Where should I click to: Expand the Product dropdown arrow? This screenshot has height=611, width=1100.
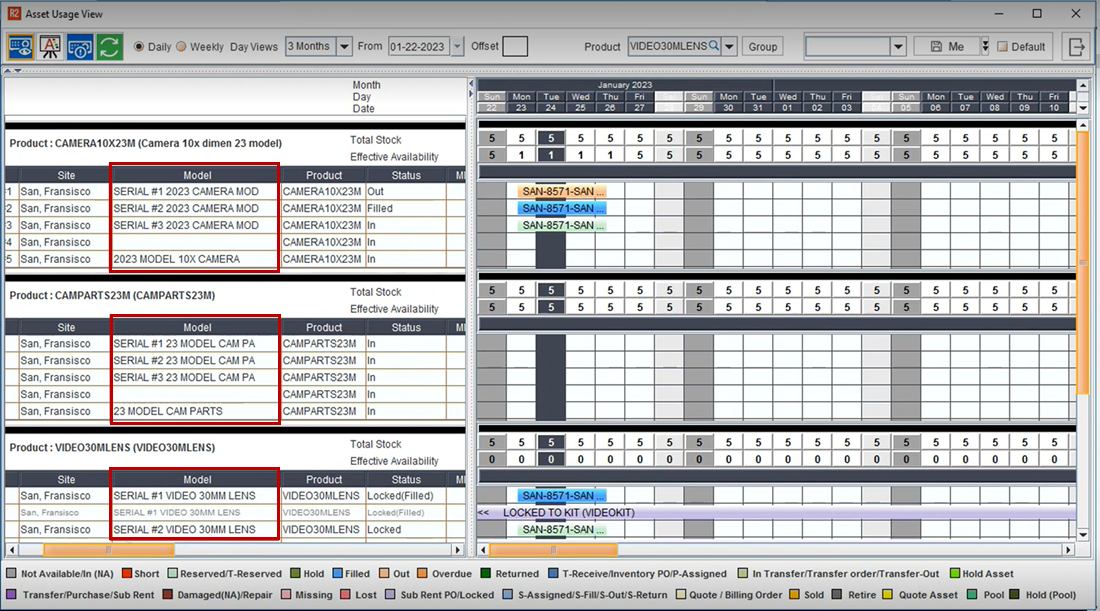[730, 46]
